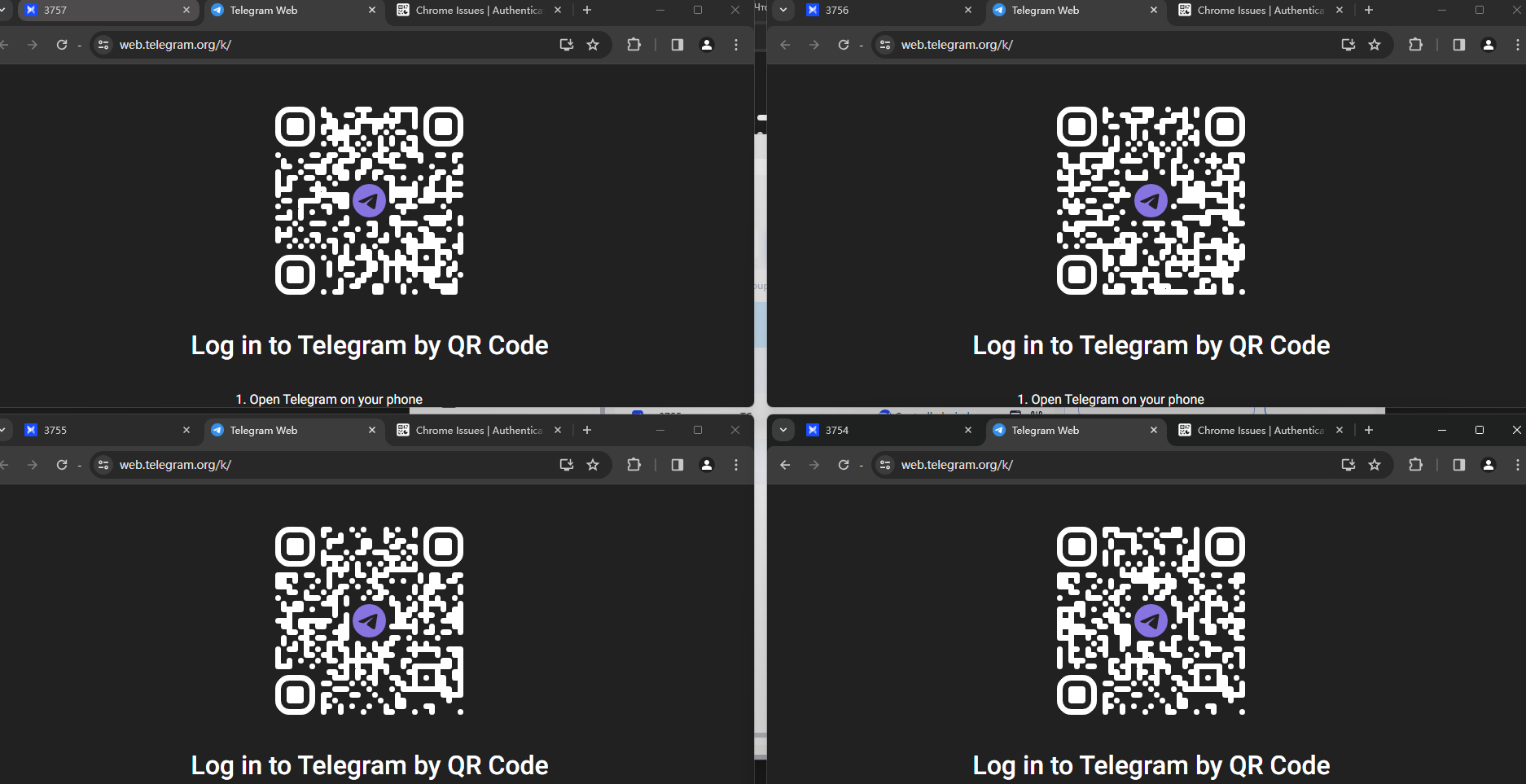
Task: Open profile avatar in 3757 window
Action: pos(707,45)
